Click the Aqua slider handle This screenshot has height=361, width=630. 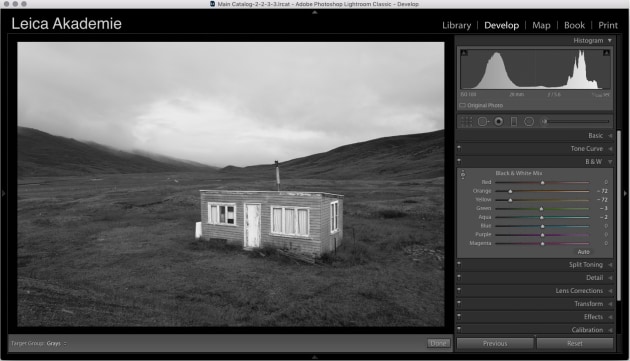[542, 217]
